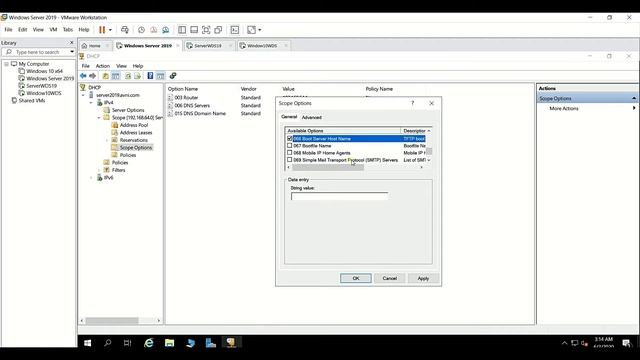Screen dimensions: 640x360
Task: Click the available options horizontal scrollbar
Action: pyautogui.click(x=328, y=167)
